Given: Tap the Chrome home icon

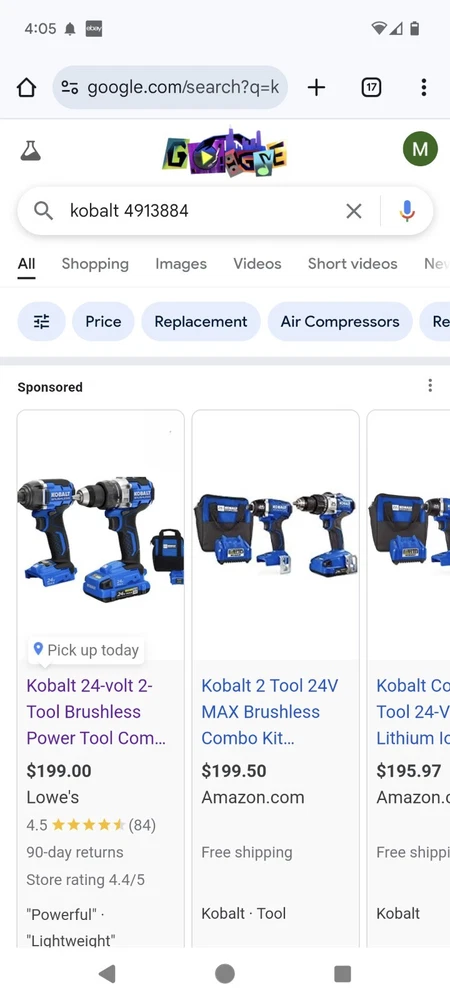Looking at the screenshot, I should (x=26, y=87).
